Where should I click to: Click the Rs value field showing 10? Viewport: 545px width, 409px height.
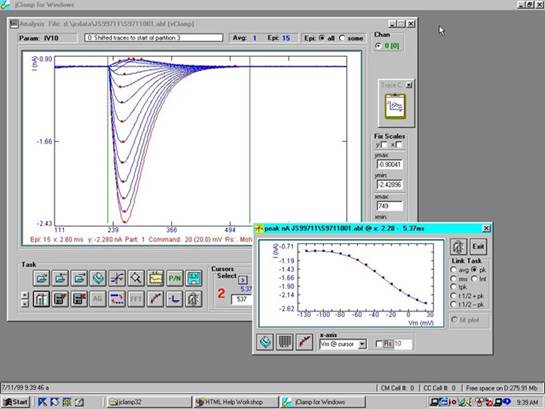pyautogui.click(x=403, y=344)
